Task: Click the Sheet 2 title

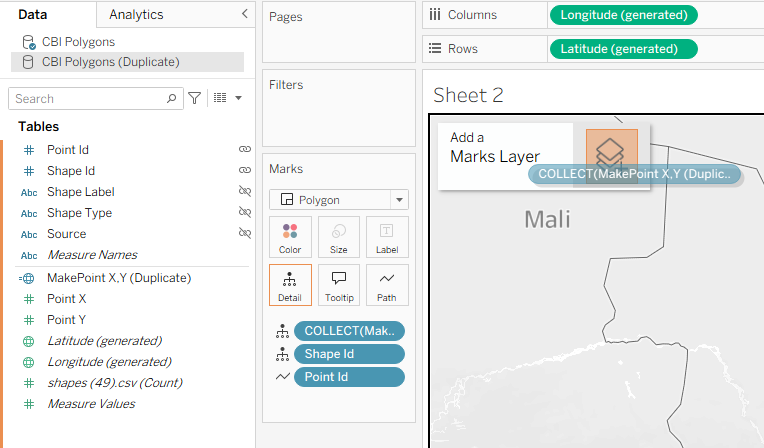Action: (x=468, y=95)
